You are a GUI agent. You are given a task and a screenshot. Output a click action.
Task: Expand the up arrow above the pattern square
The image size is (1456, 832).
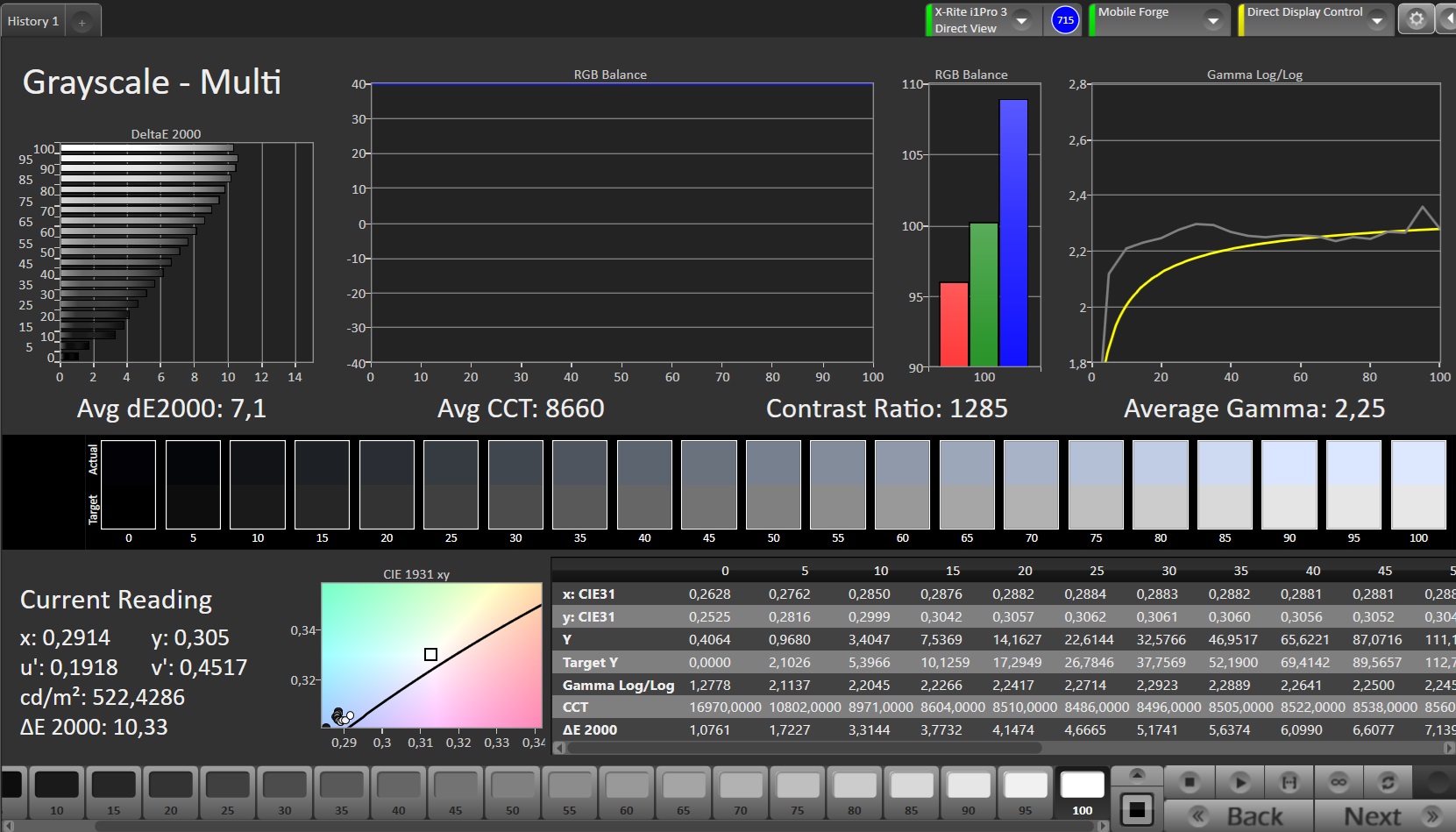(1137, 775)
